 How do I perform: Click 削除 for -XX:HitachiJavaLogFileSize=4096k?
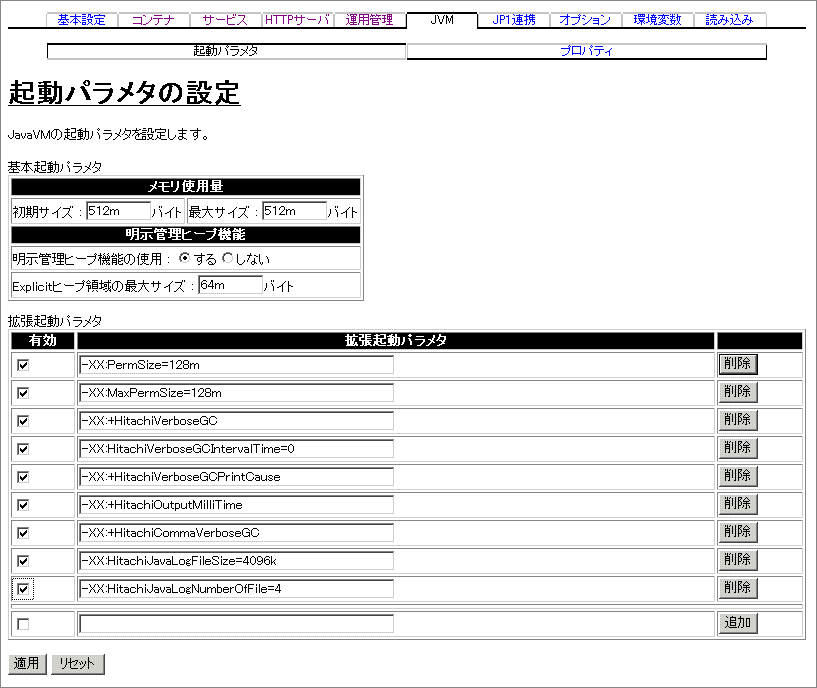(x=737, y=560)
